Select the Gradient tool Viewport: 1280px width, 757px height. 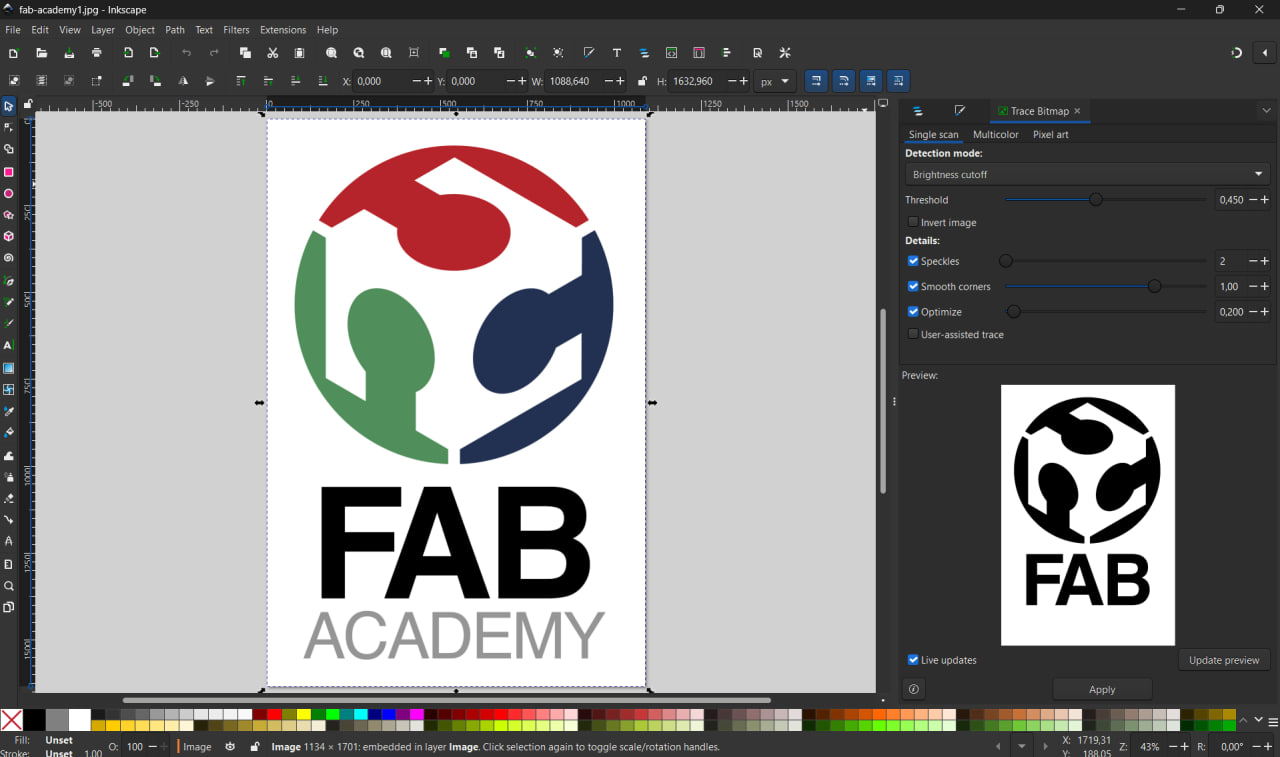(9, 368)
